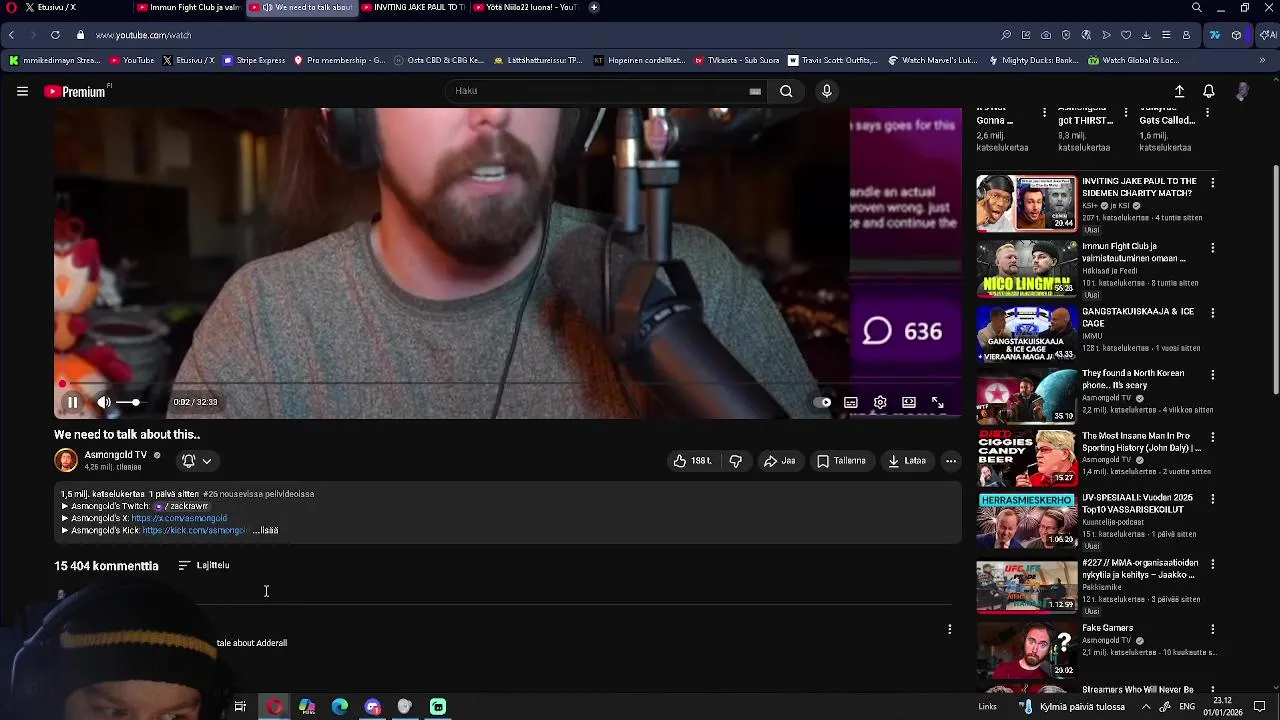The image size is (1280, 720).
Task: Open the page scrollbar thumb
Action: (1274, 278)
